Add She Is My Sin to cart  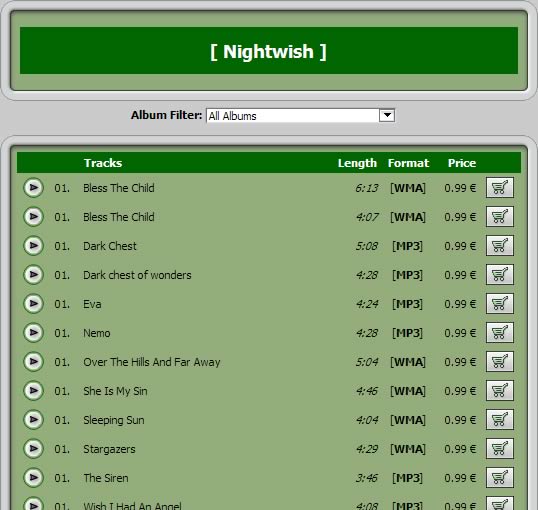(x=500, y=391)
